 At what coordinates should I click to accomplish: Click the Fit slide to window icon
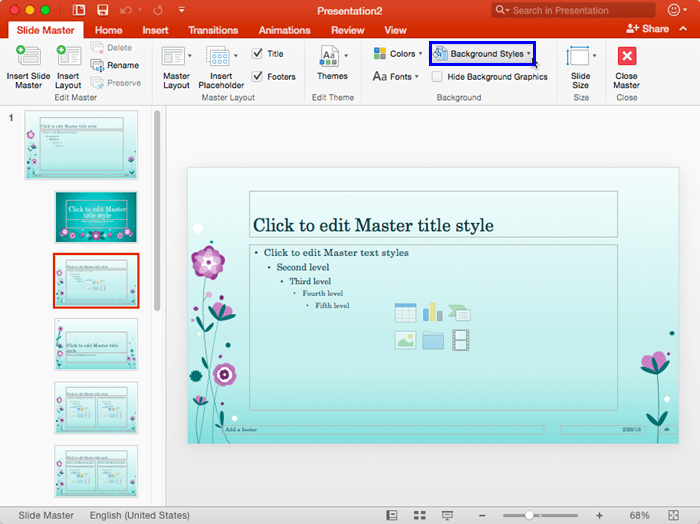pyautogui.click(x=673, y=516)
